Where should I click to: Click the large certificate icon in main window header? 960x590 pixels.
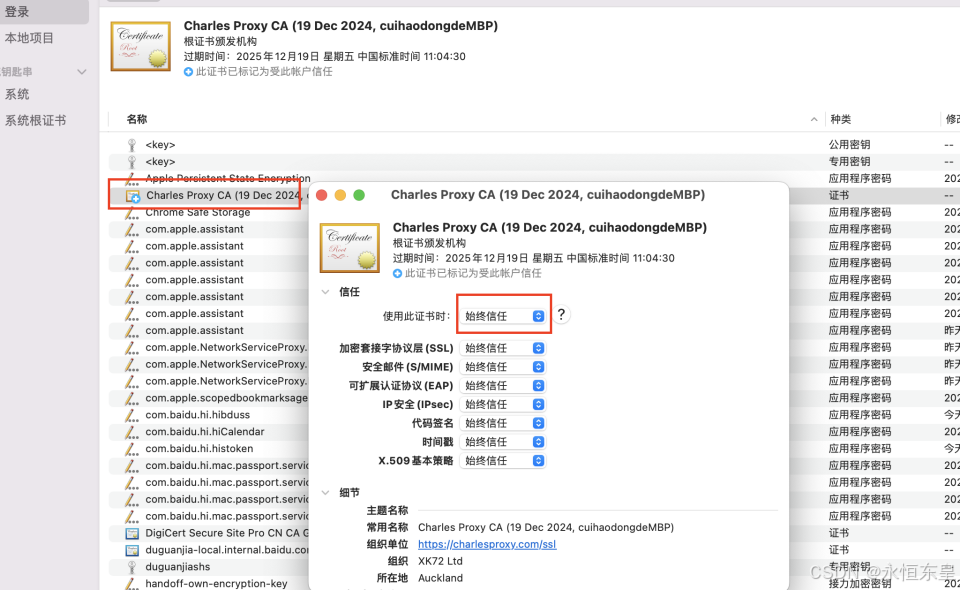click(141, 46)
